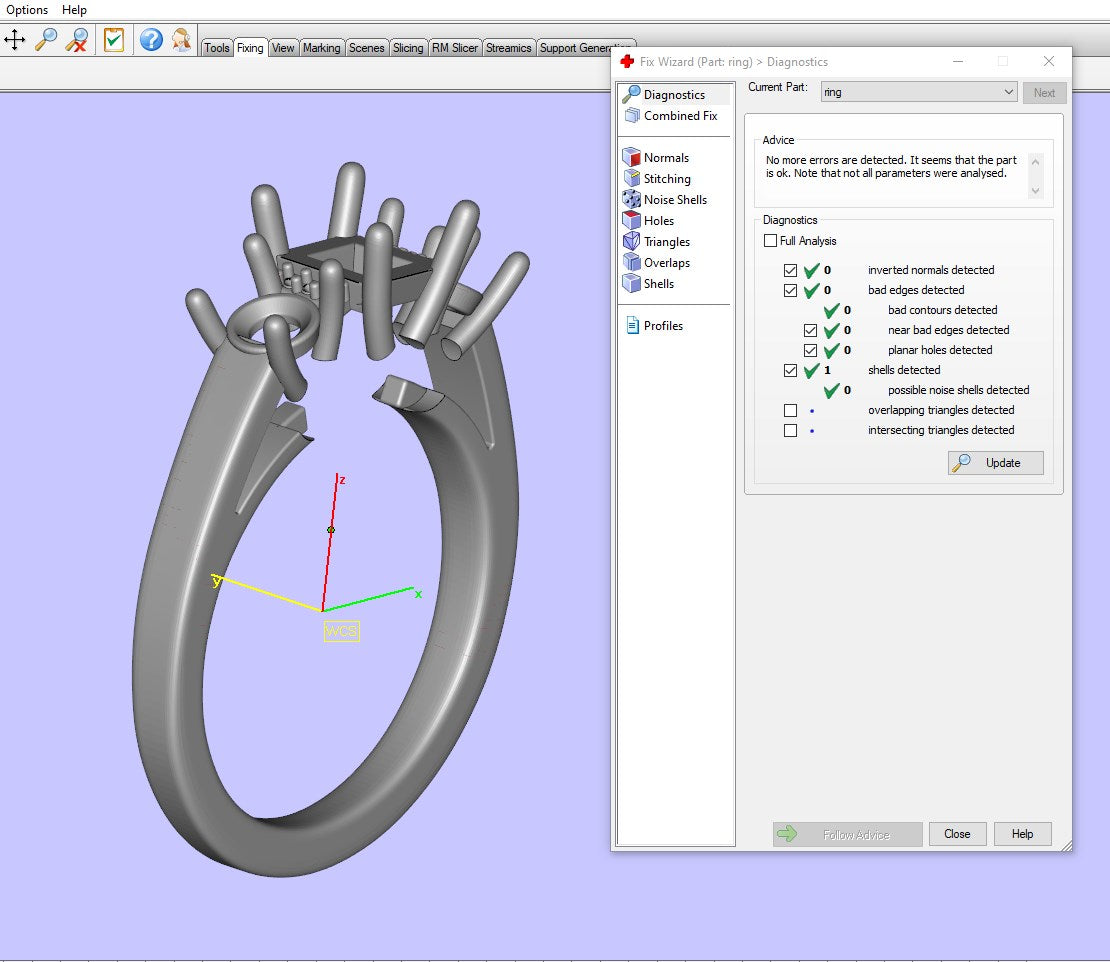The image size is (1110, 962).
Task: Open Normals fix page in wizard
Action: point(665,158)
